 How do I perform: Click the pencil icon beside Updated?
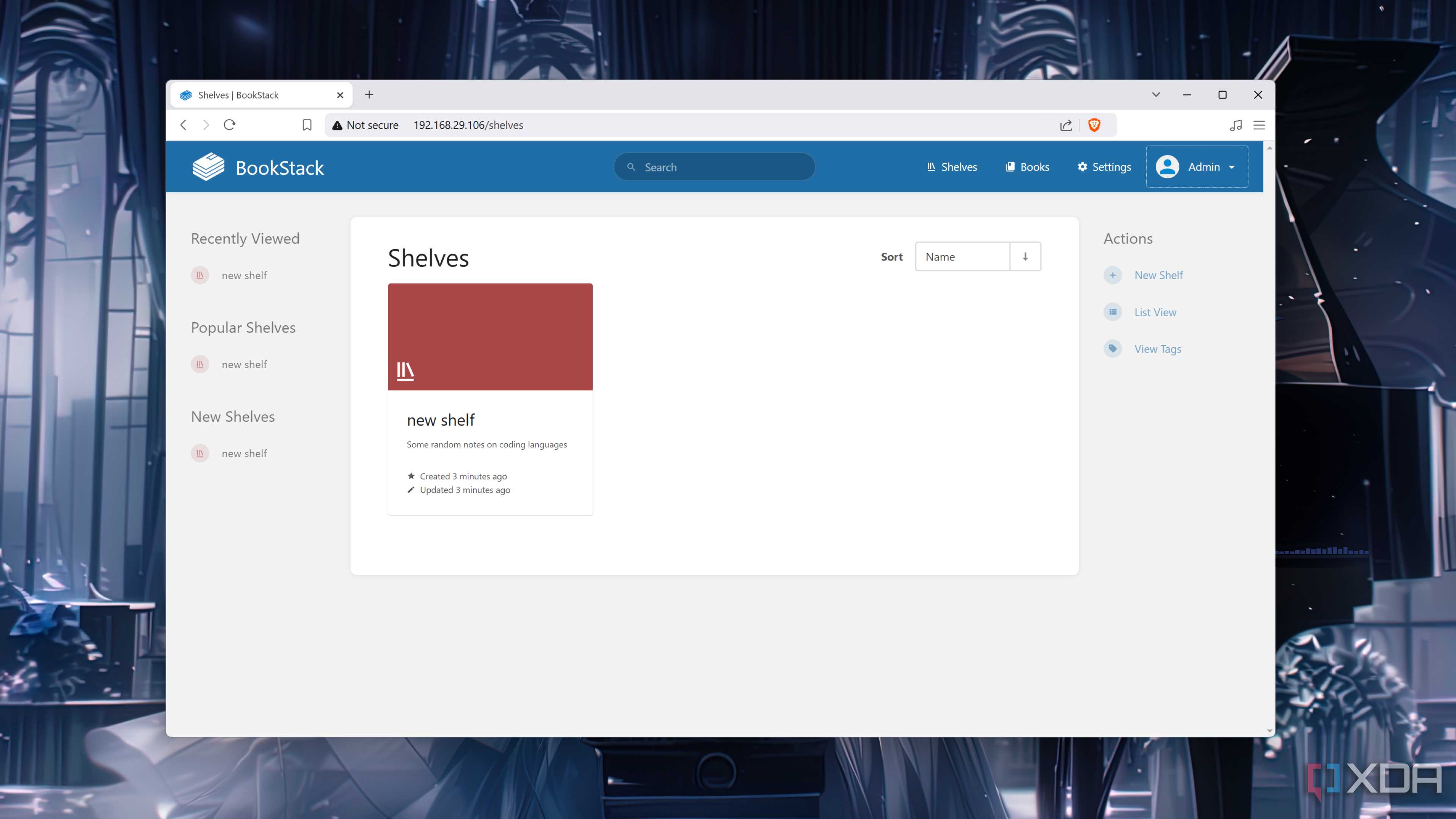(411, 490)
